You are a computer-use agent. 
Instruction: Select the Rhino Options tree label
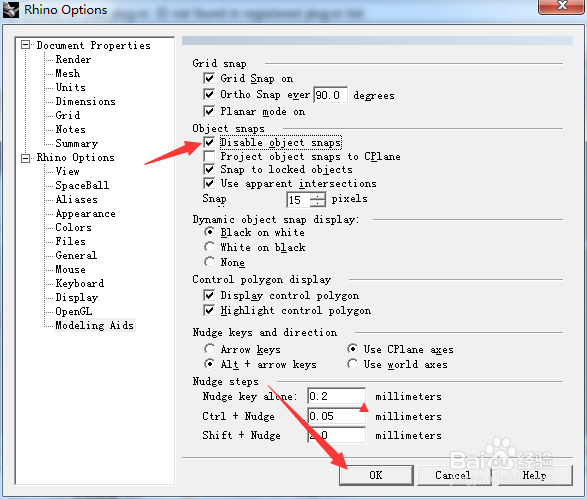76,157
